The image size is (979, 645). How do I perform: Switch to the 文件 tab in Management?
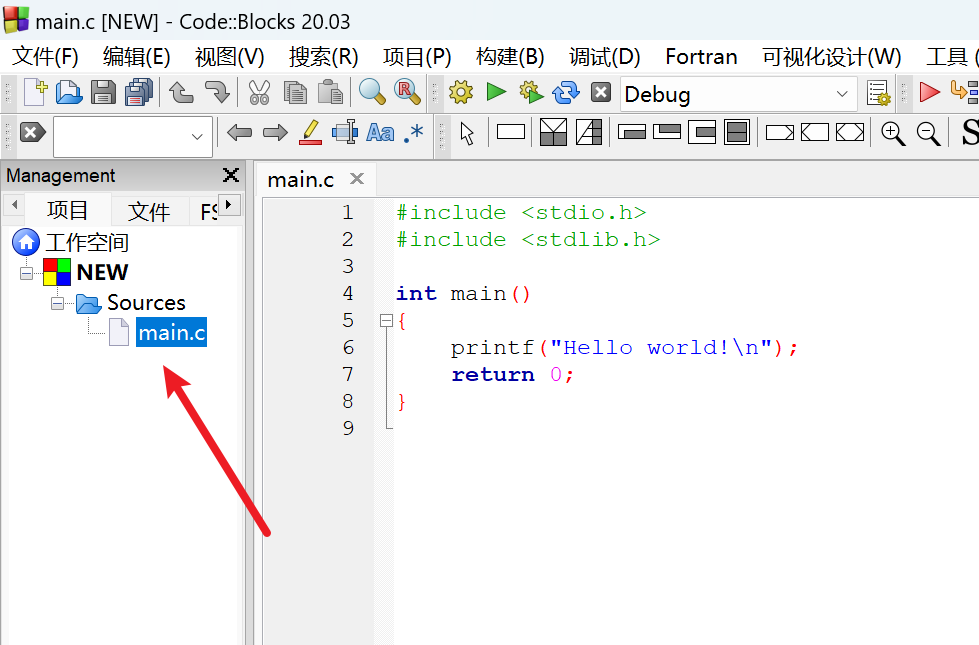click(149, 210)
